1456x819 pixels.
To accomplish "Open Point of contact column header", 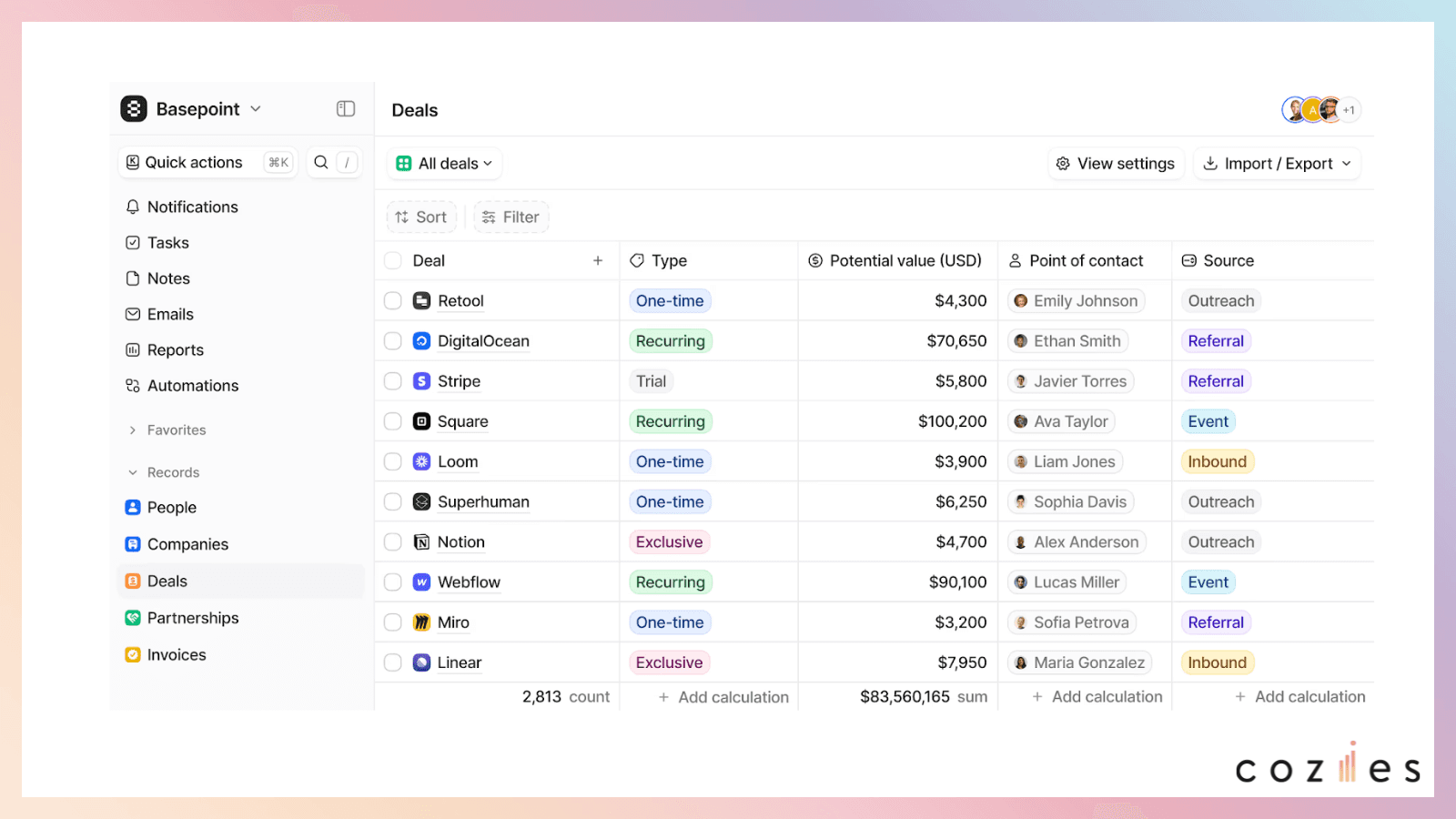I will (1085, 261).
